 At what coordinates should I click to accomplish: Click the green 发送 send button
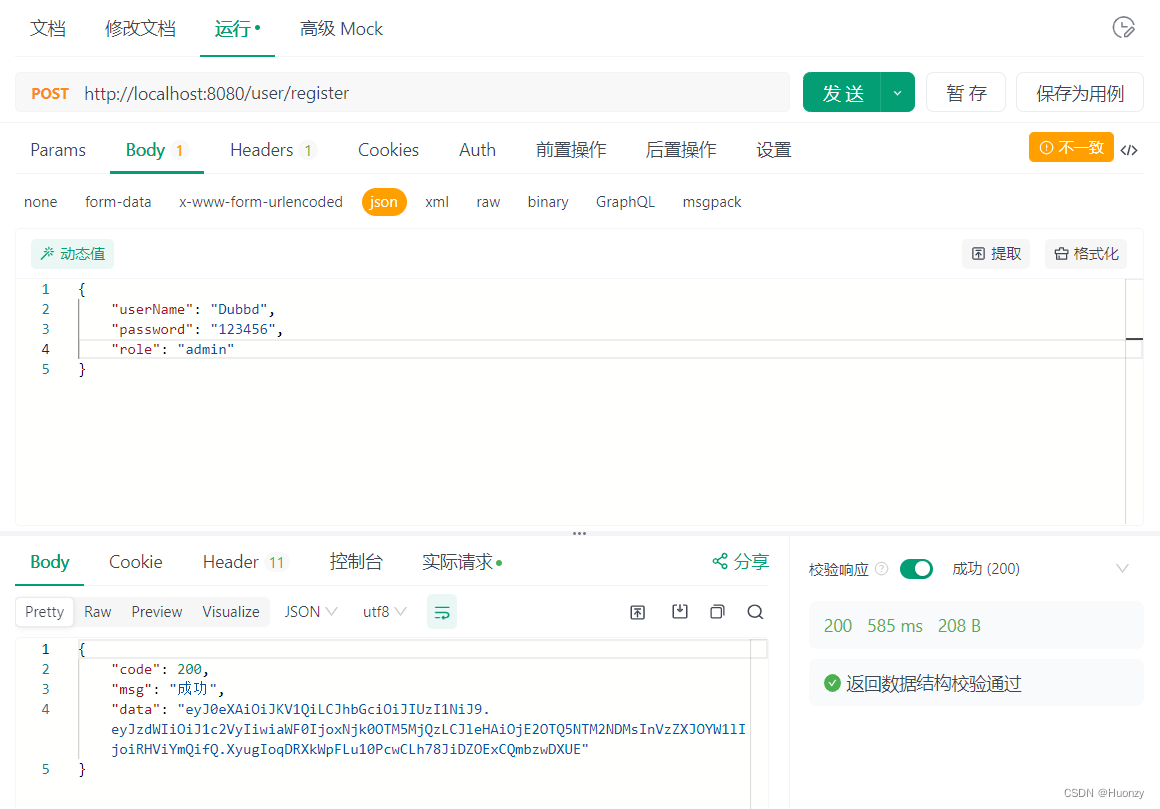pyautogui.click(x=843, y=91)
